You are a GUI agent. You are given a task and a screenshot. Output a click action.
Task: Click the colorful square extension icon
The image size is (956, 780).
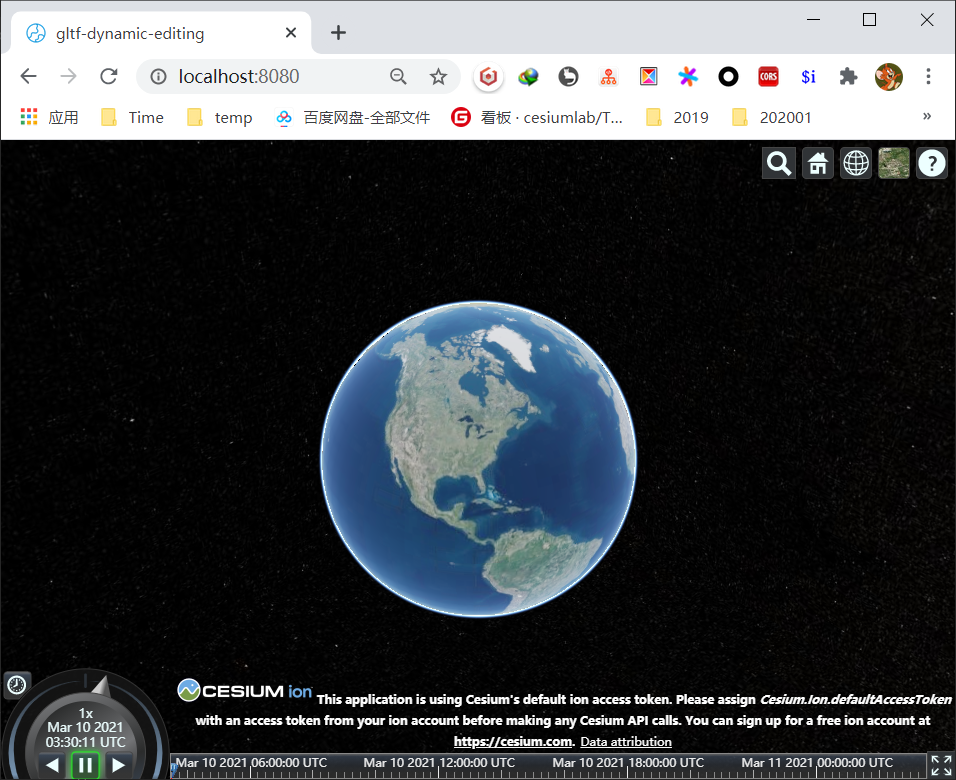648,76
